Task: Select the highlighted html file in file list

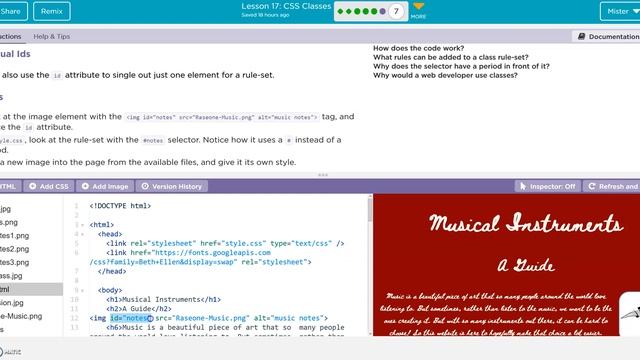Action: point(31,289)
